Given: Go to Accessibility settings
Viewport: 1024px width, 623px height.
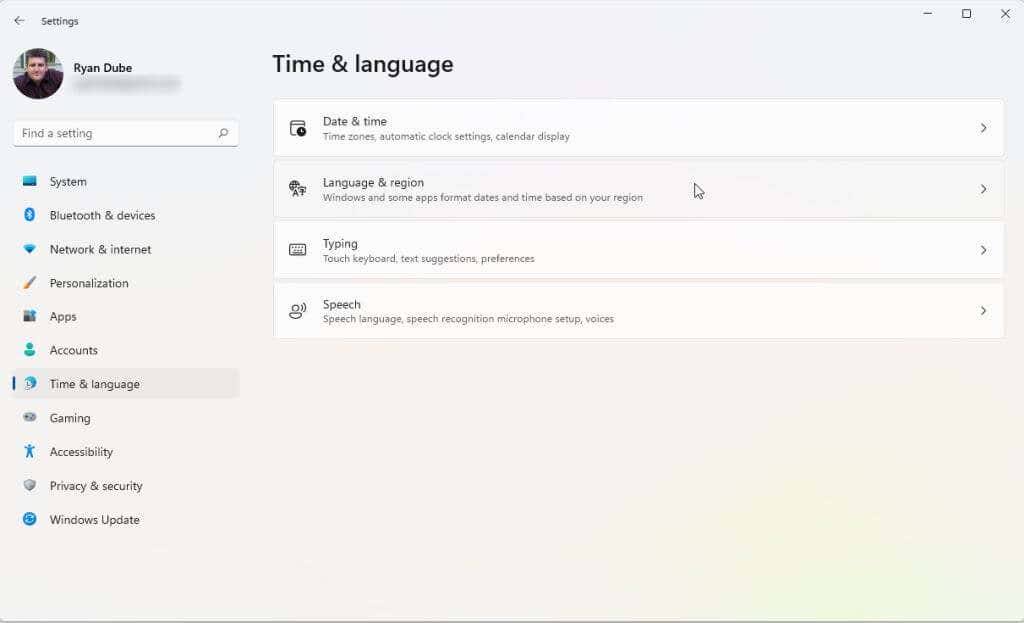Looking at the screenshot, I should pos(125,452).
